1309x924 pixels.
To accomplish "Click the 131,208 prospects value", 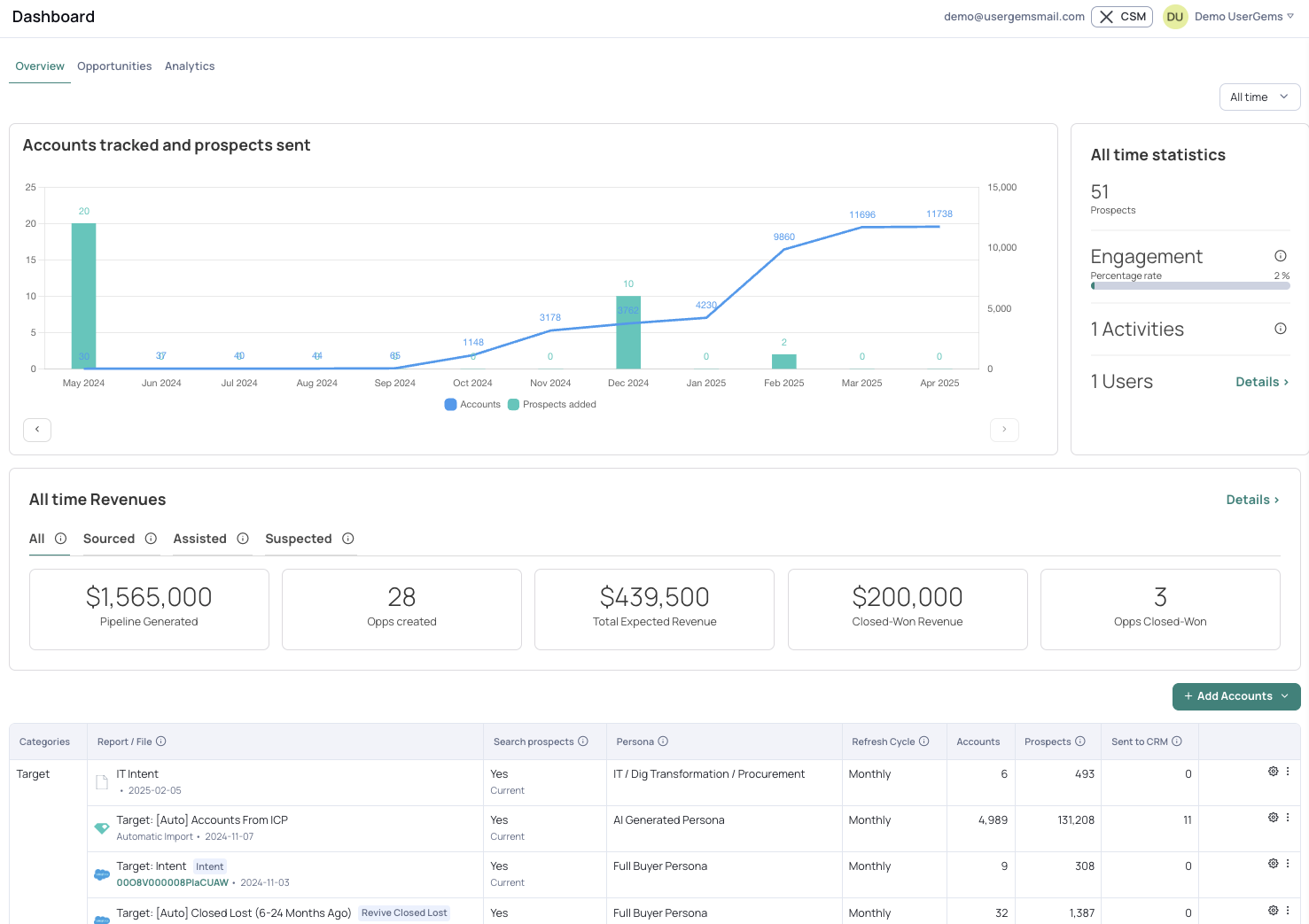I will (x=1076, y=820).
